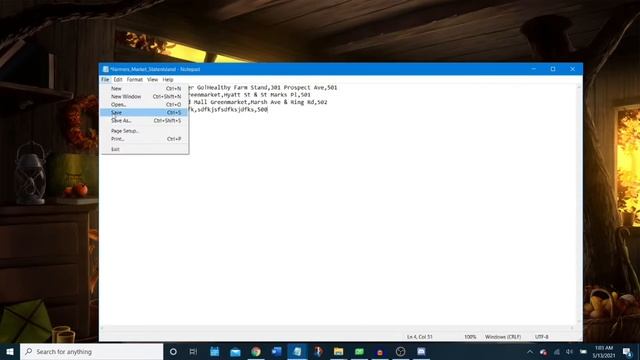Open the Help menu in Notepad
Screen dimensions: 640x360
point(168,80)
